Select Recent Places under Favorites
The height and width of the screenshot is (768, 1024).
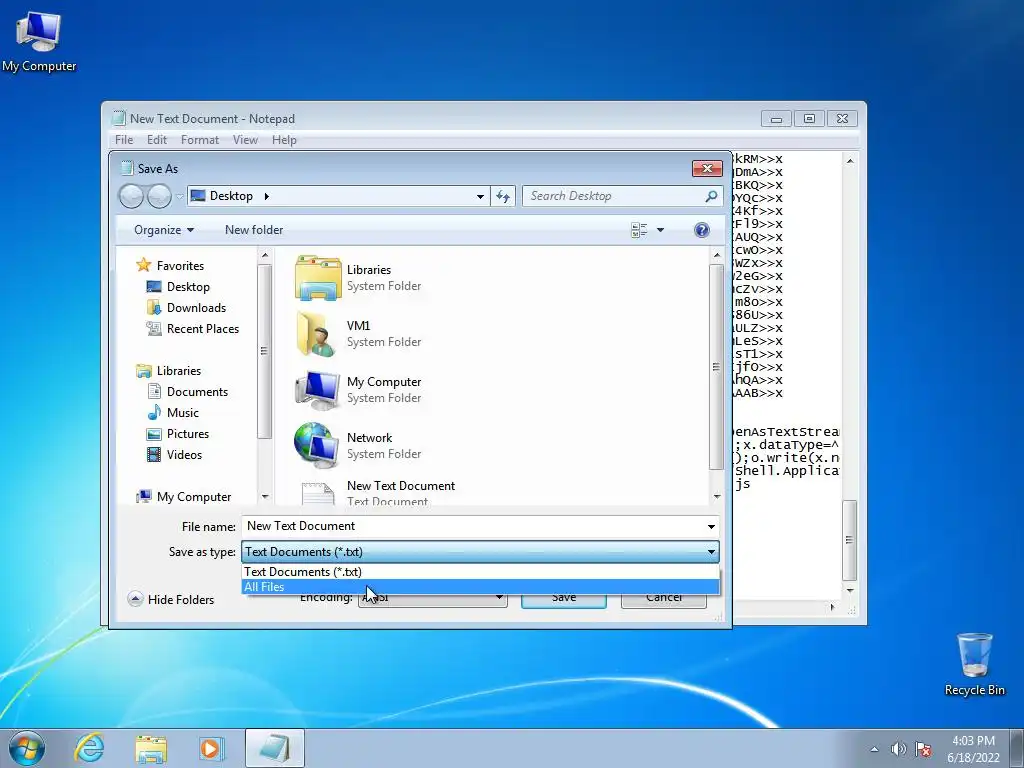(x=202, y=328)
